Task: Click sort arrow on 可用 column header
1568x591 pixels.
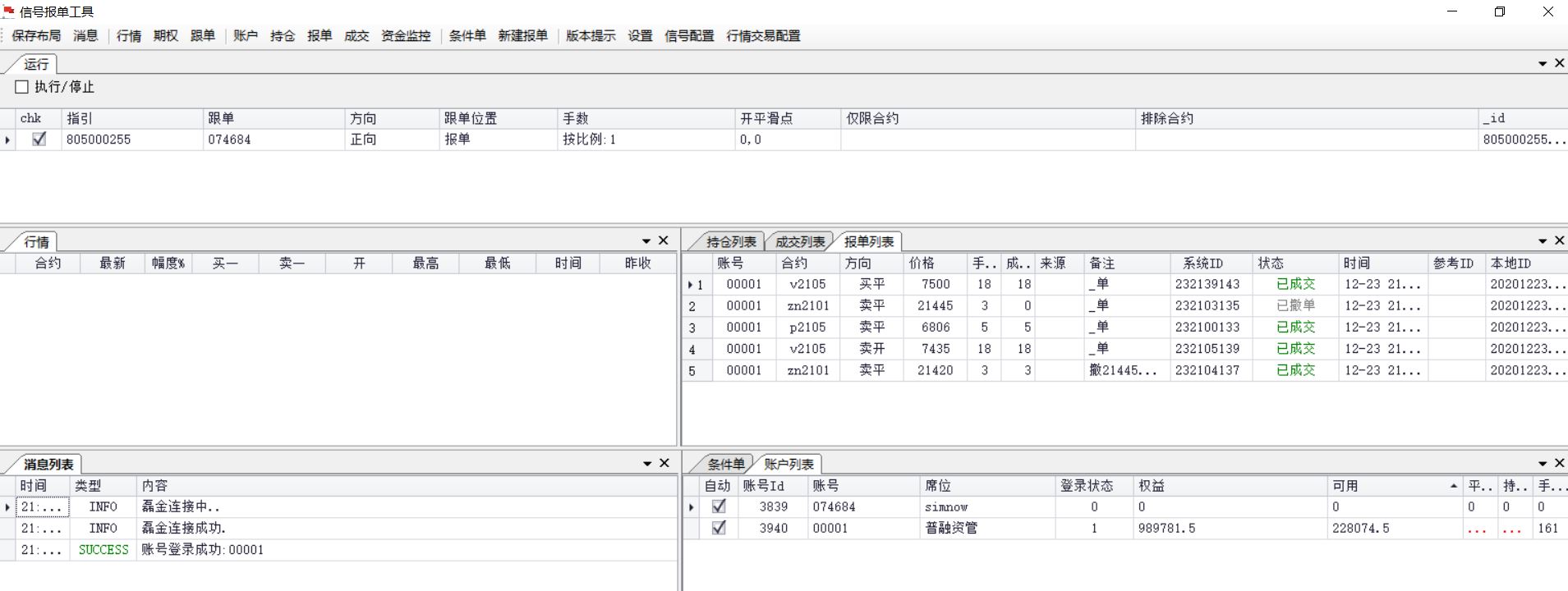Action: pos(1453,486)
